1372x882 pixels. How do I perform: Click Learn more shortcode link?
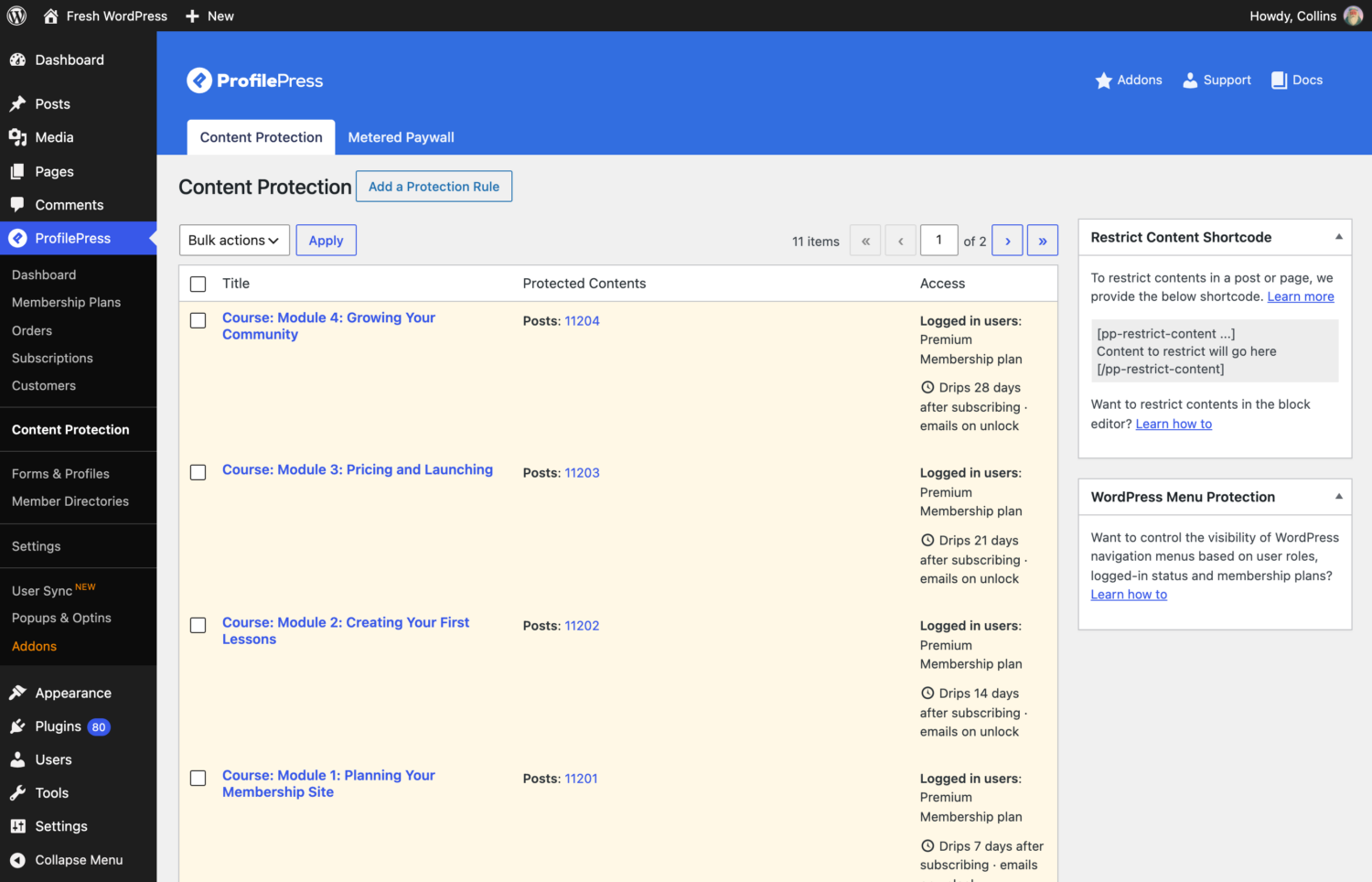click(1301, 296)
